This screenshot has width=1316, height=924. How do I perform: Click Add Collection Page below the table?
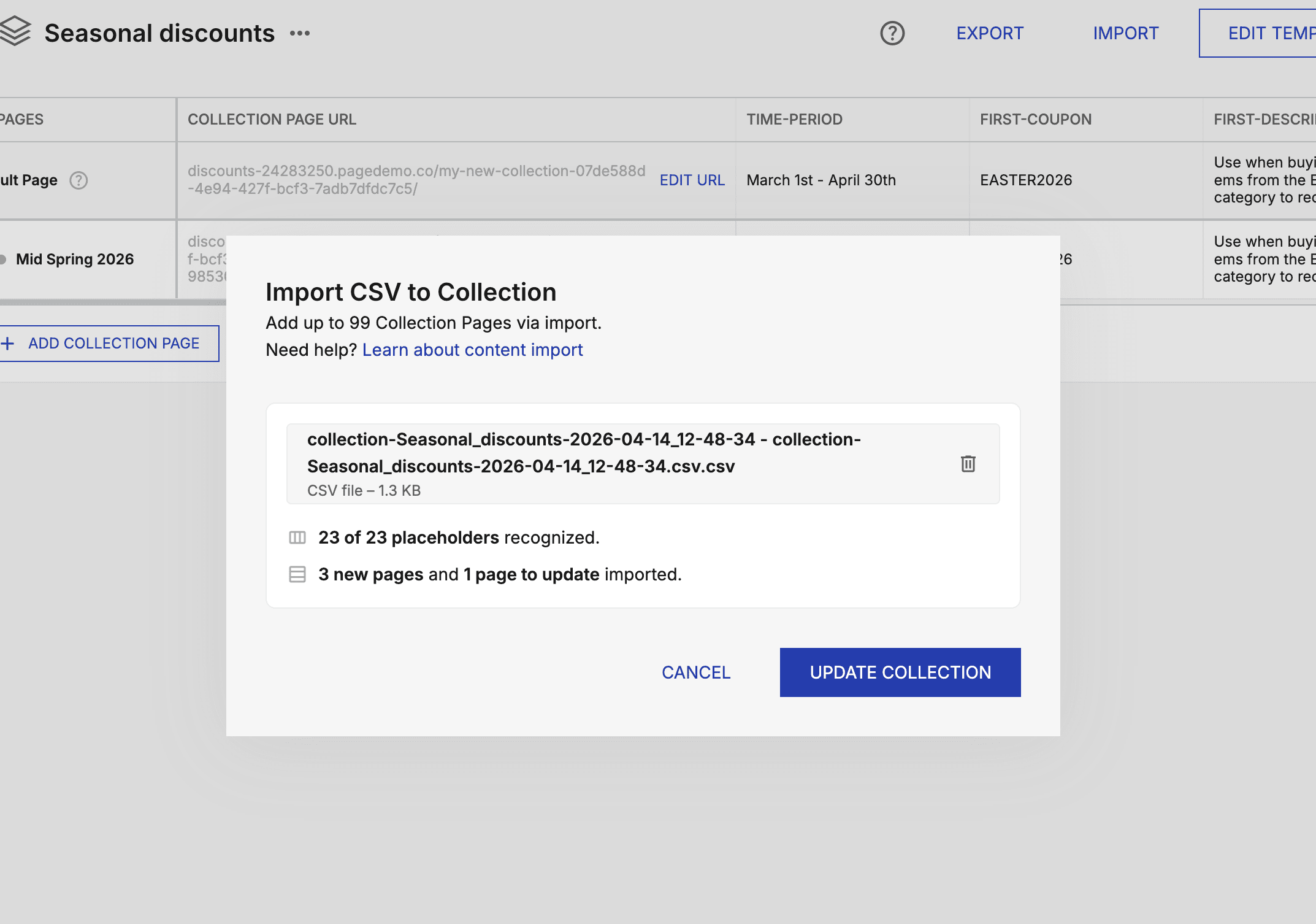pos(113,343)
